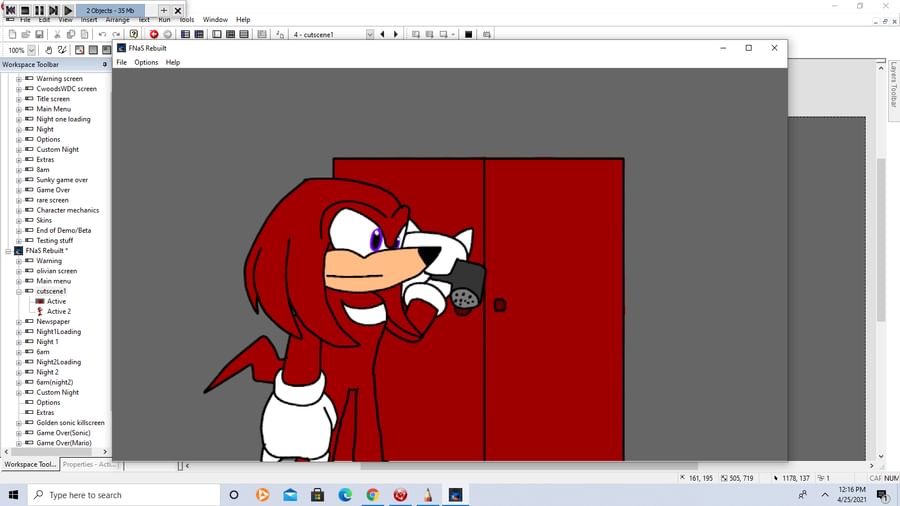The image size is (900, 506).
Task: Pin the Workspace Toolbar panel
Action: coord(104,64)
